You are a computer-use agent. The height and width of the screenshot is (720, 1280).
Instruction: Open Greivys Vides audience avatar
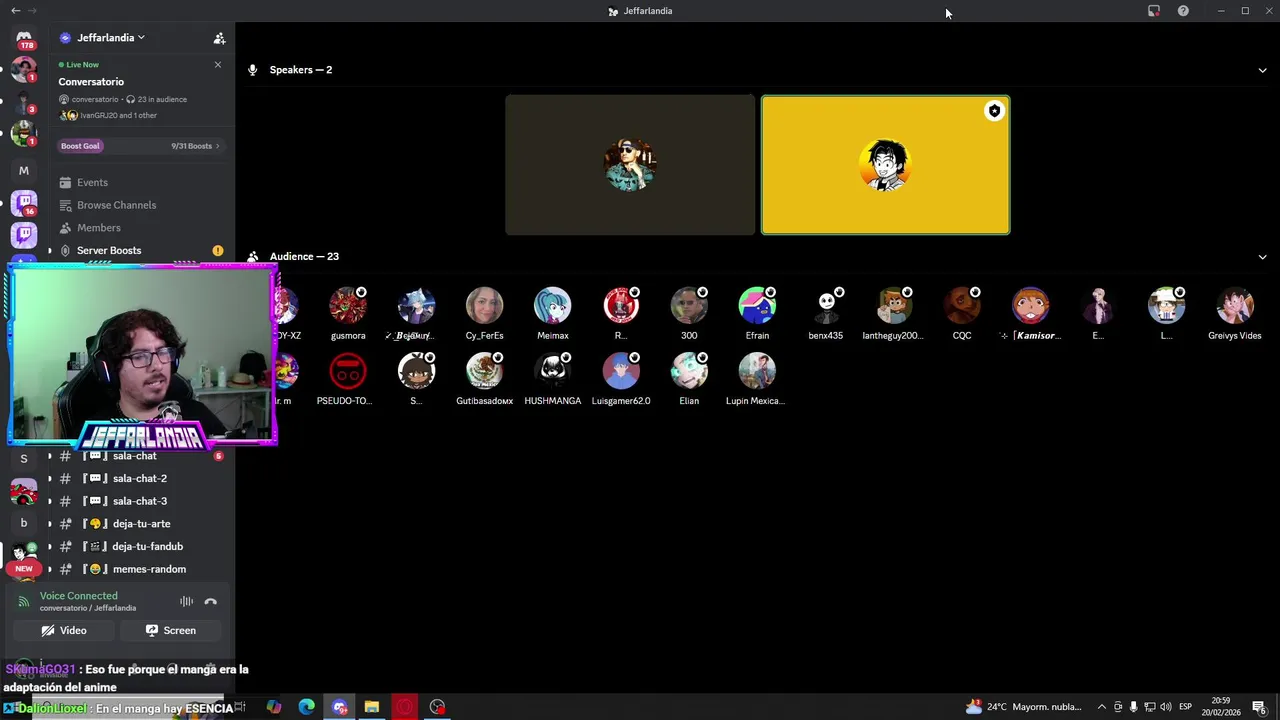[x=1234, y=306]
